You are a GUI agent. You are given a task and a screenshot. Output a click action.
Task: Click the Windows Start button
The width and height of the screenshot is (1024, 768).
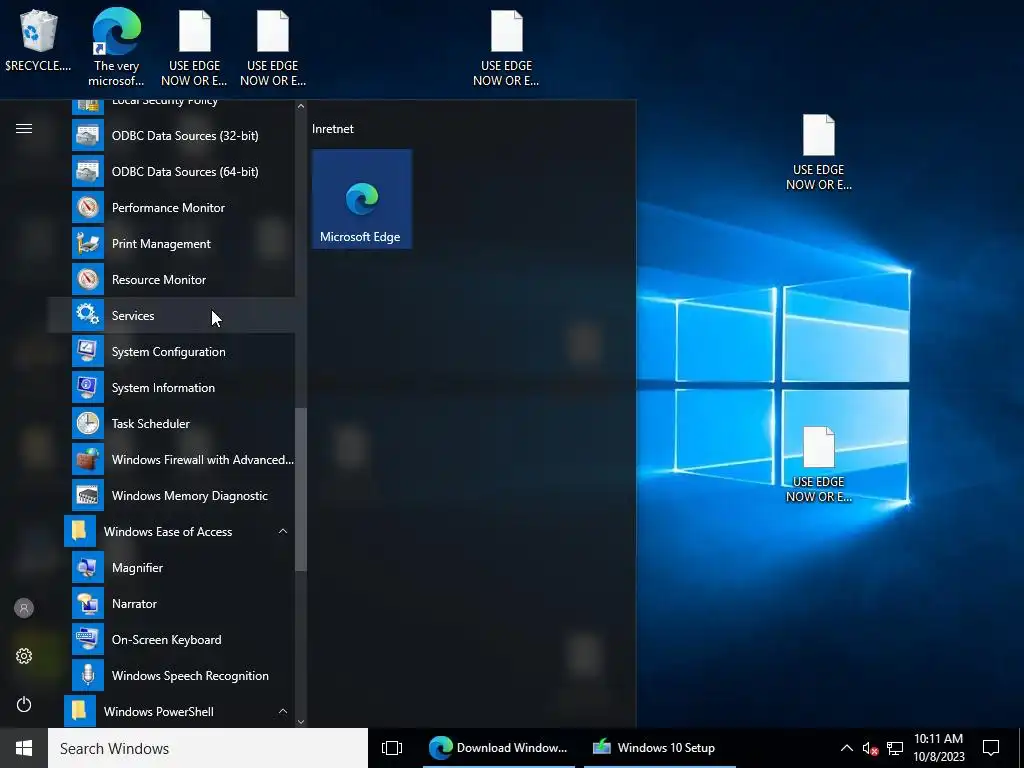tap(24, 748)
